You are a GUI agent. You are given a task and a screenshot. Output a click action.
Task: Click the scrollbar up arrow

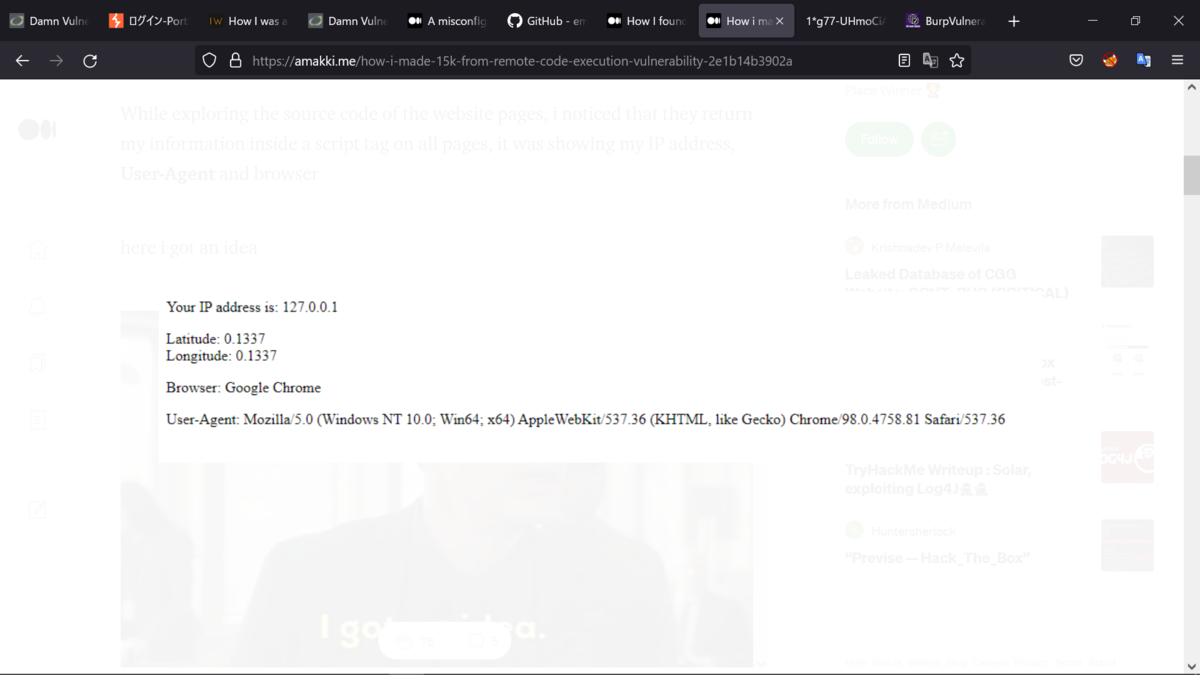click(1191, 88)
